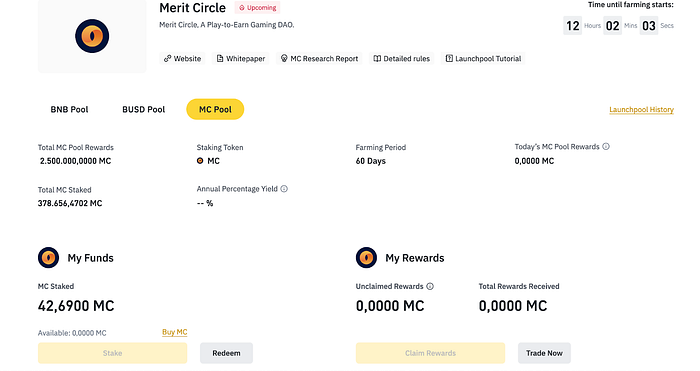Open the Whitepaper link

coord(241,58)
